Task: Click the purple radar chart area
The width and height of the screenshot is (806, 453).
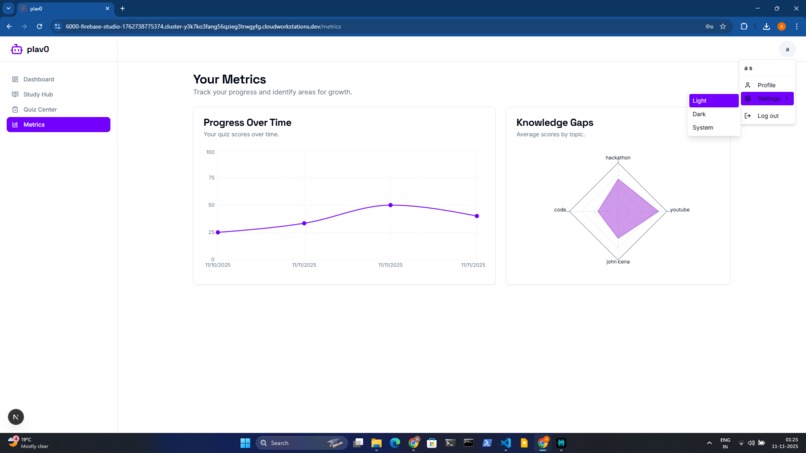Action: 626,209
